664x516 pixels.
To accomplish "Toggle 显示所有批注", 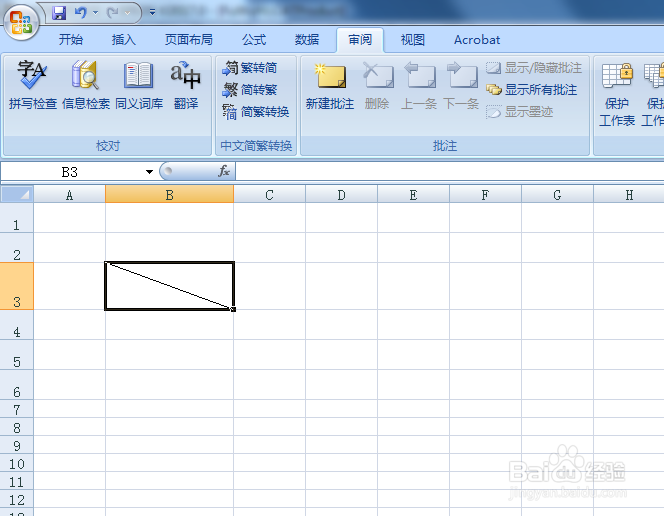I will point(531,90).
